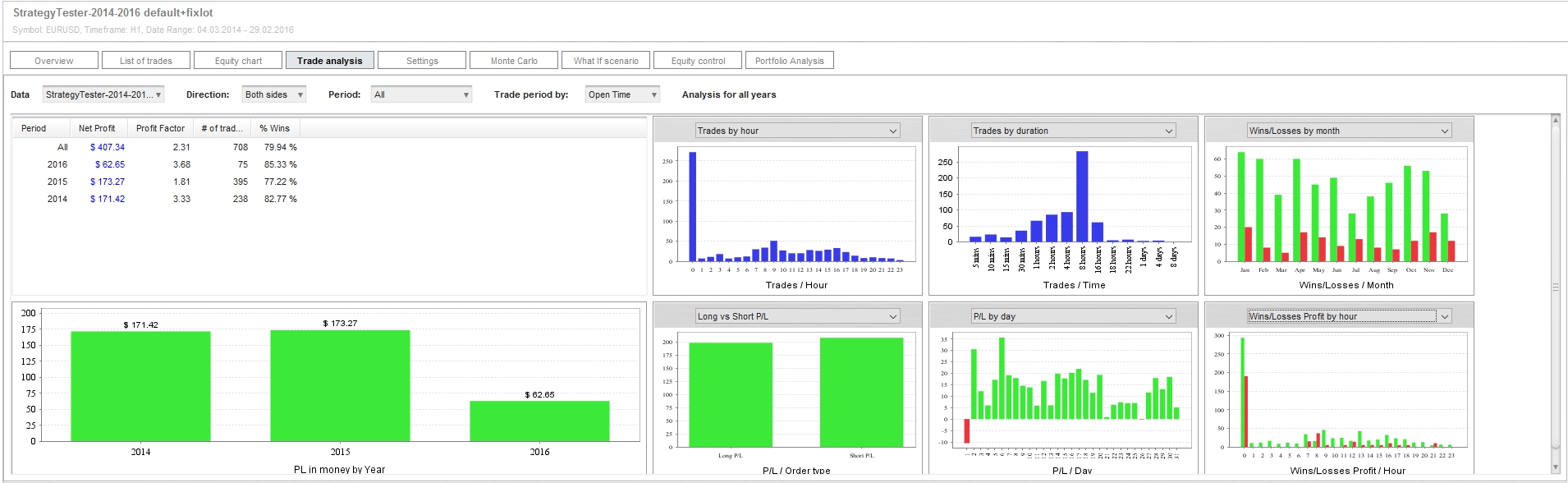Open the Overview tab
The height and width of the screenshot is (483, 1568).
click(x=54, y=61)
